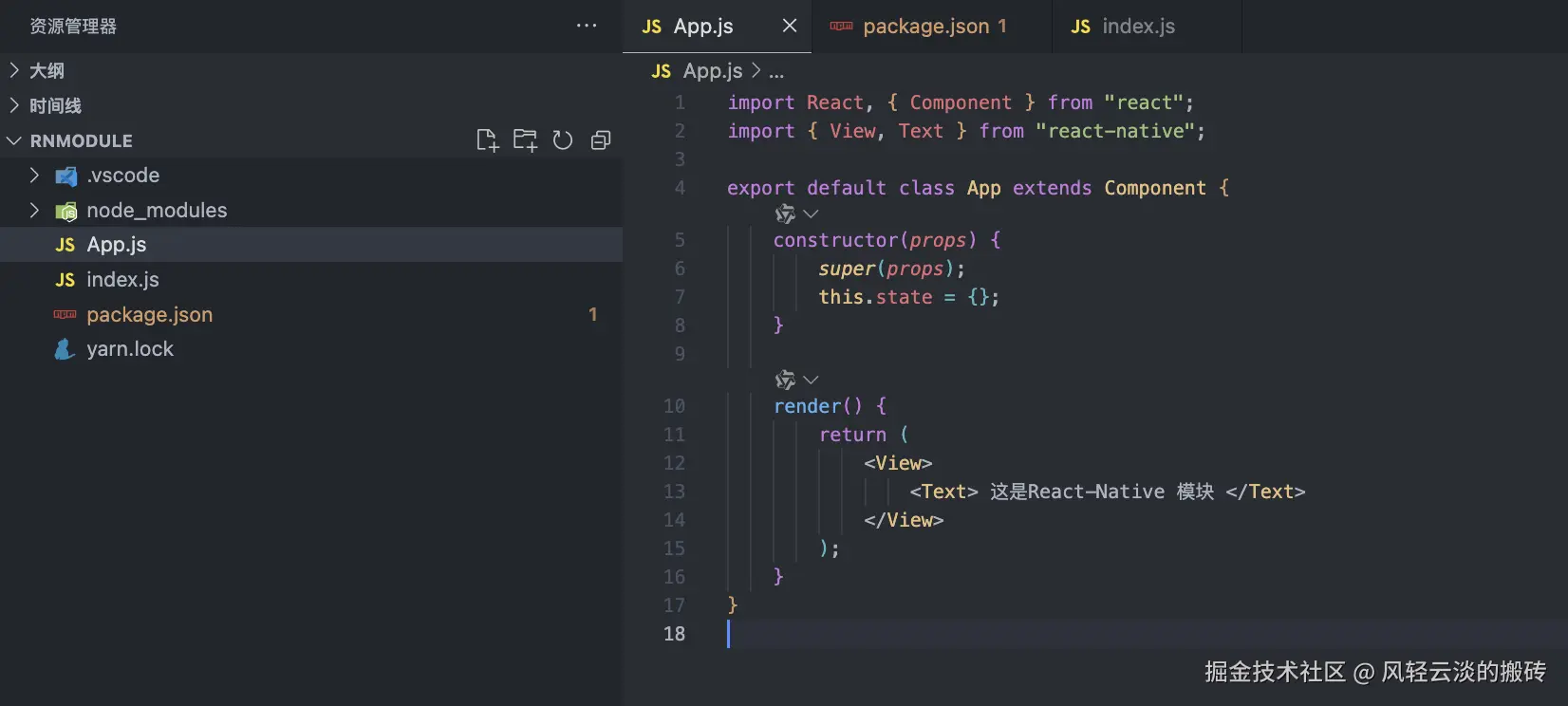Click the 资源管理器 panel title
The height and width of the screenshot is (706, 1568).
(x=73, y=26)
